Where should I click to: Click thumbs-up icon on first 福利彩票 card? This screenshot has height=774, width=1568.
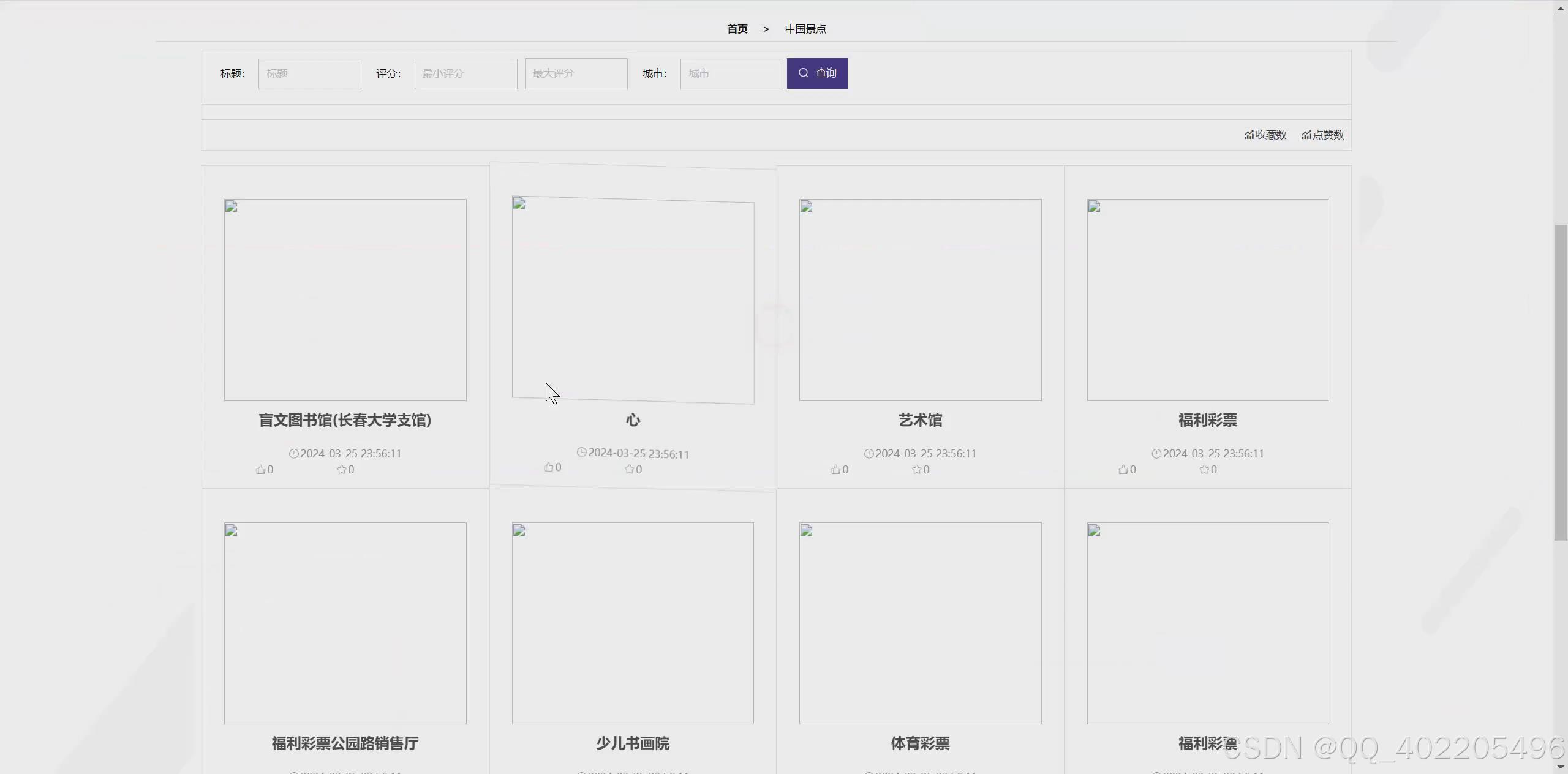click(x=1123, y=470)
